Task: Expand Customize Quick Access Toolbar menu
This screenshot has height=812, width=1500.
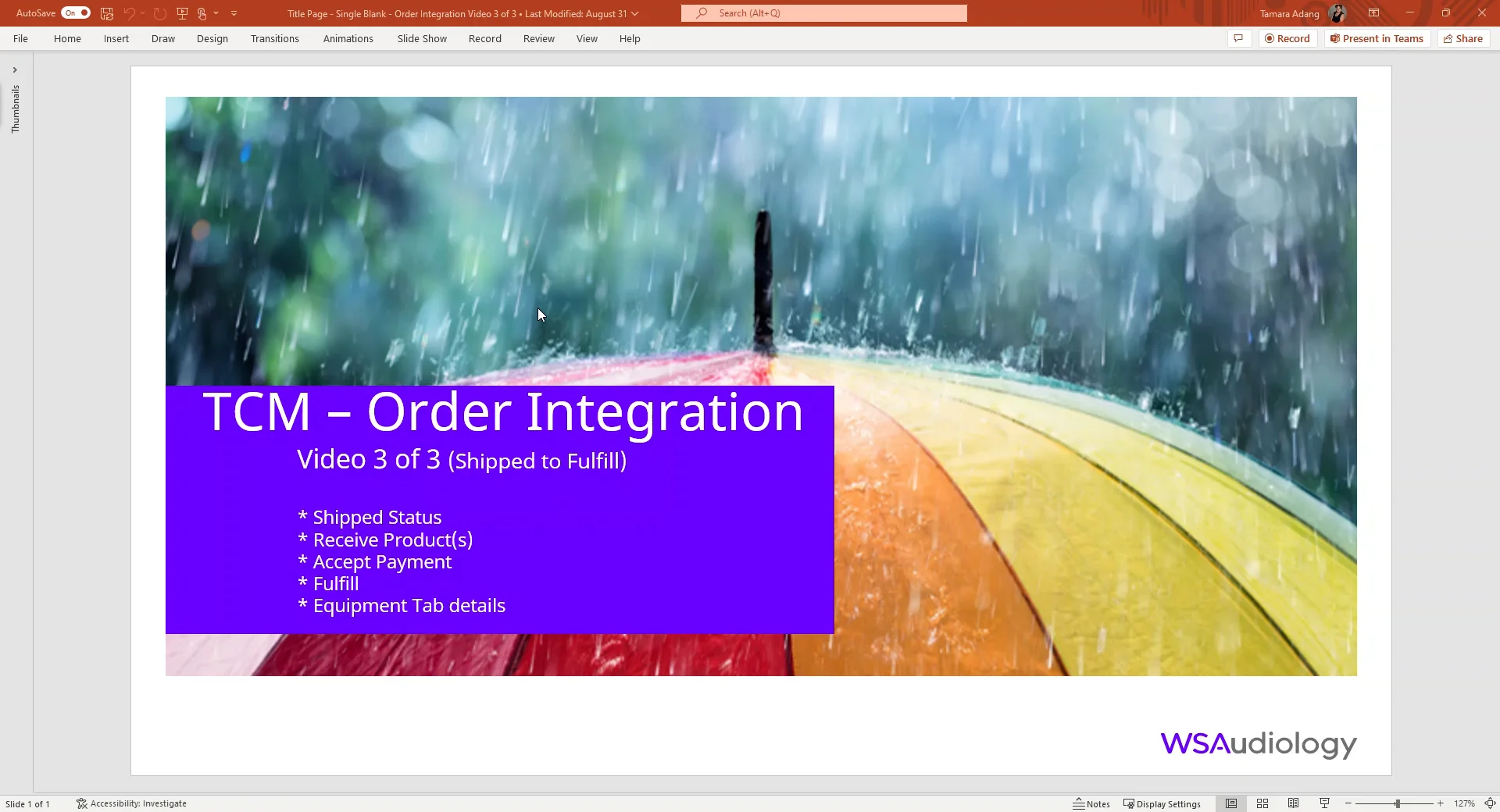Action: 234,13
